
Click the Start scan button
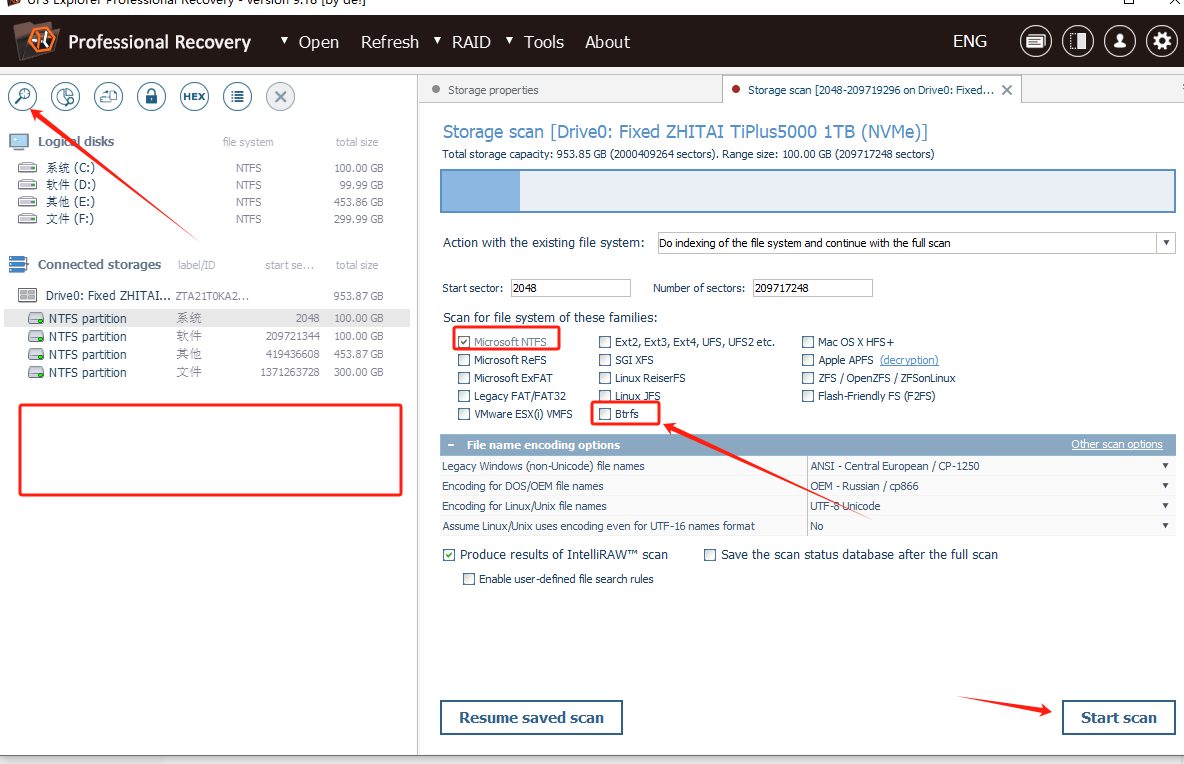1118,717
